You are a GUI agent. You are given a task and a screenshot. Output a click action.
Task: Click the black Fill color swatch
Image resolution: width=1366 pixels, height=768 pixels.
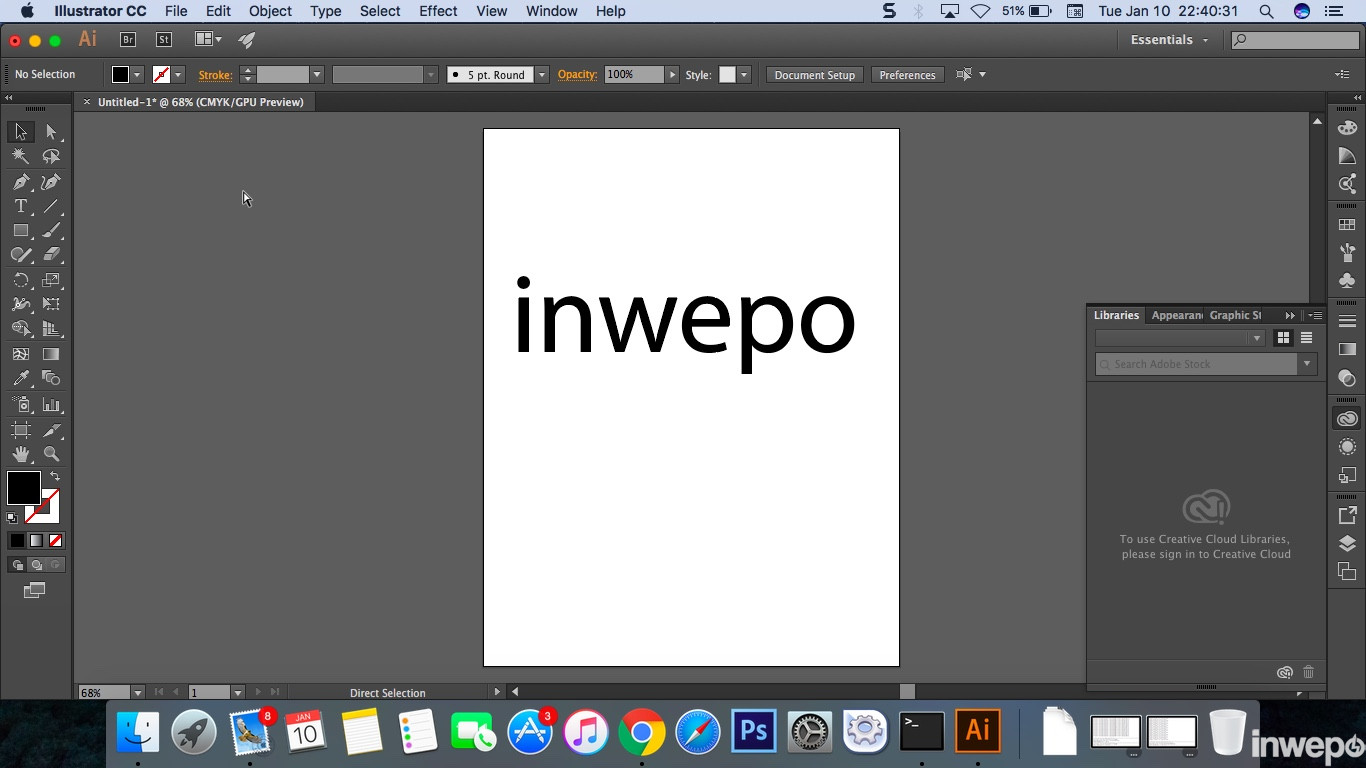[x=23, y=488]
